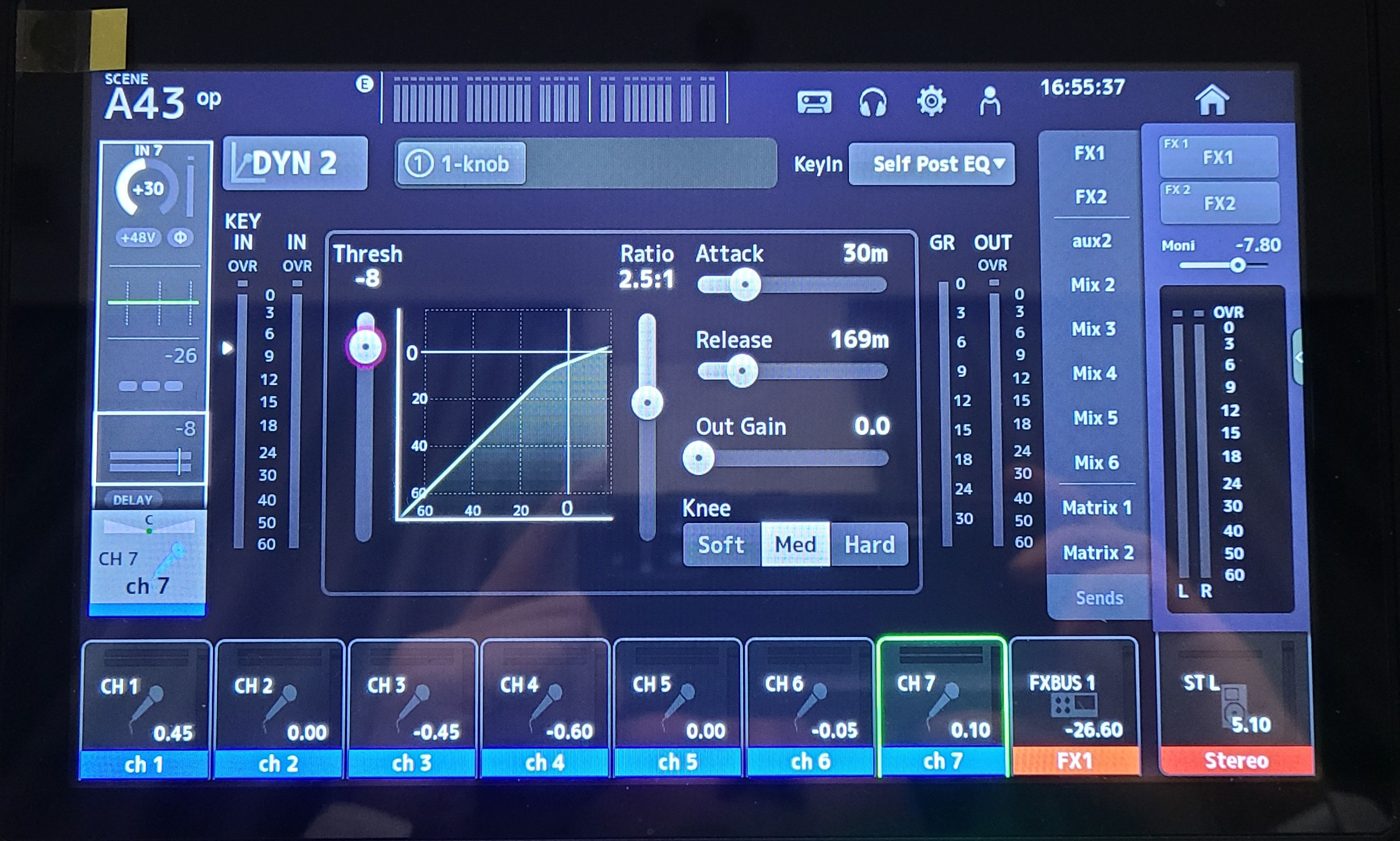Select the CH 7 microphone channel strip
The height and width of the screenshot is (841, 1400).
click(x=941, y=707)
